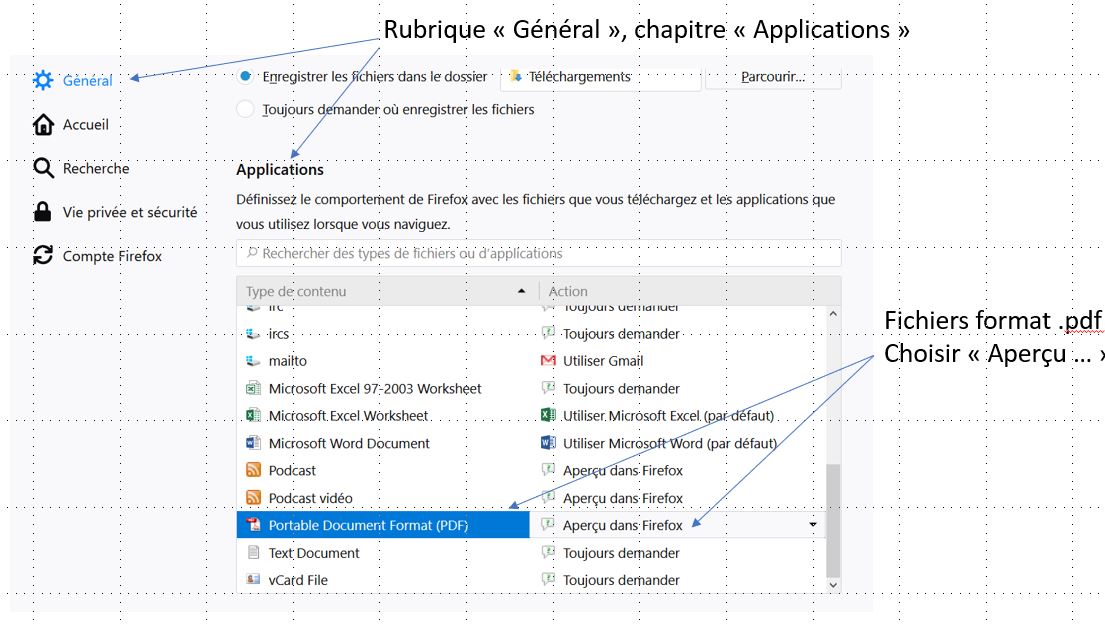Select the Text Document row
The image size is (1105, 625).
[531, 552]
